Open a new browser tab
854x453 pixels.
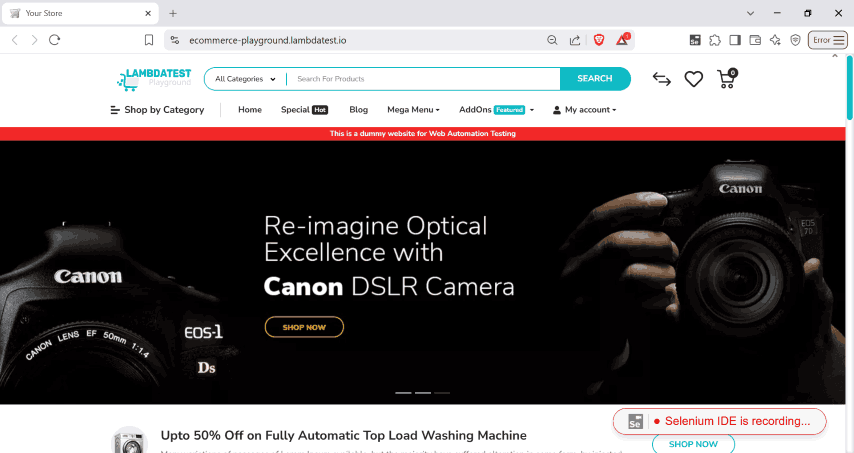tap(173, 13)
